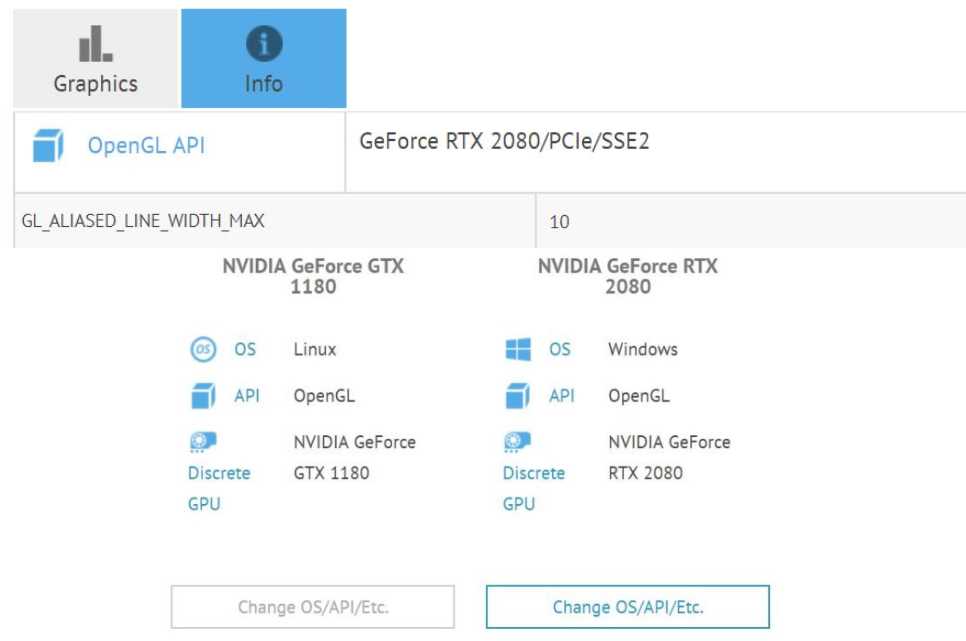966x641 pixels.
Task: Click the bar chart icon above Graphics
Action: [x=95, y=44]
